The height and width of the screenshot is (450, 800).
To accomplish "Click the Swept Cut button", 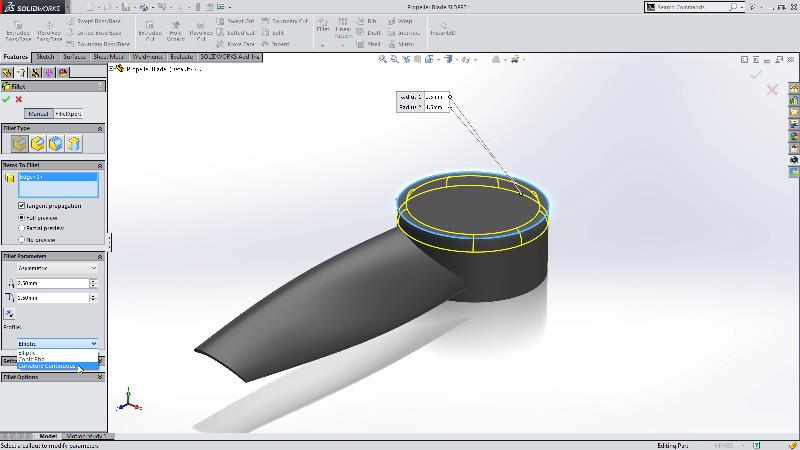I will click(x=235, y=21).
